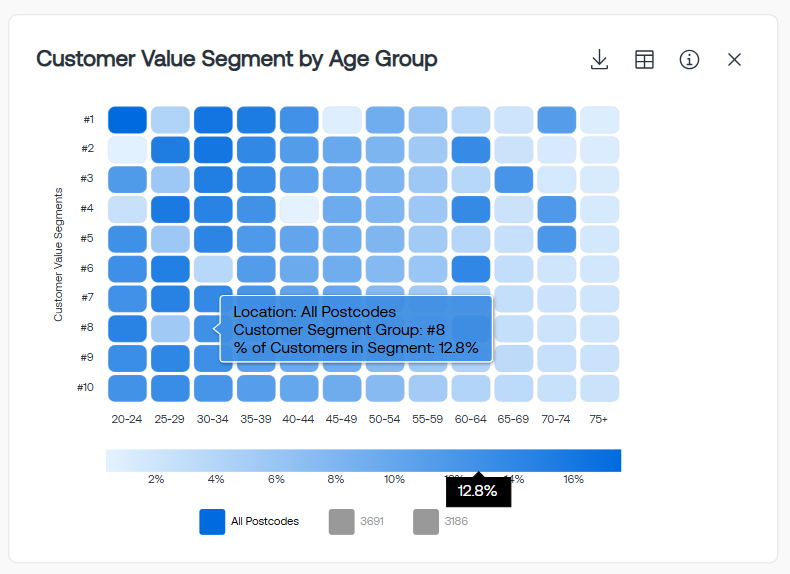Select heatmap cell segment #3, age 65-69
This screenshot has height=574, width=790.
click(x=513, y=179)
